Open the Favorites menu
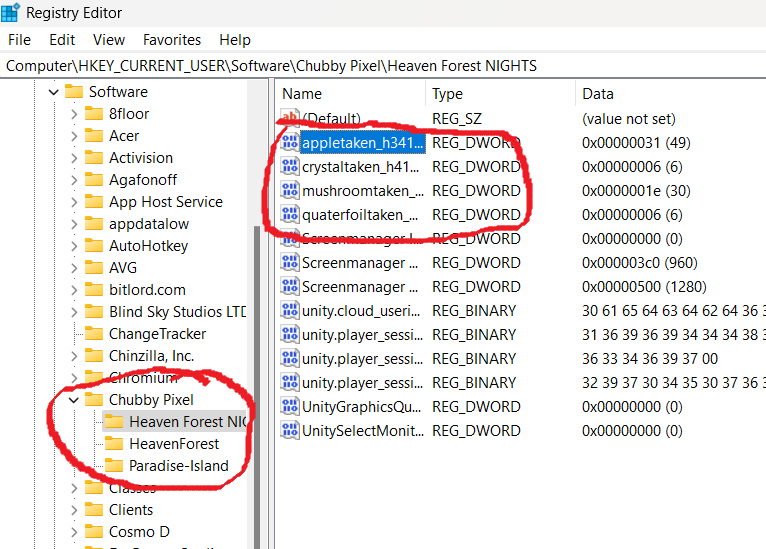 172,40
